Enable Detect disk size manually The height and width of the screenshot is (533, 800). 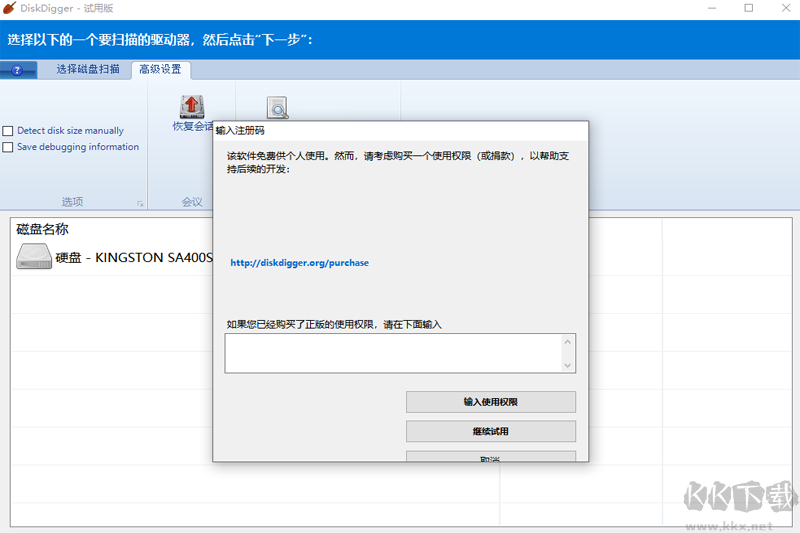[8, 131]
